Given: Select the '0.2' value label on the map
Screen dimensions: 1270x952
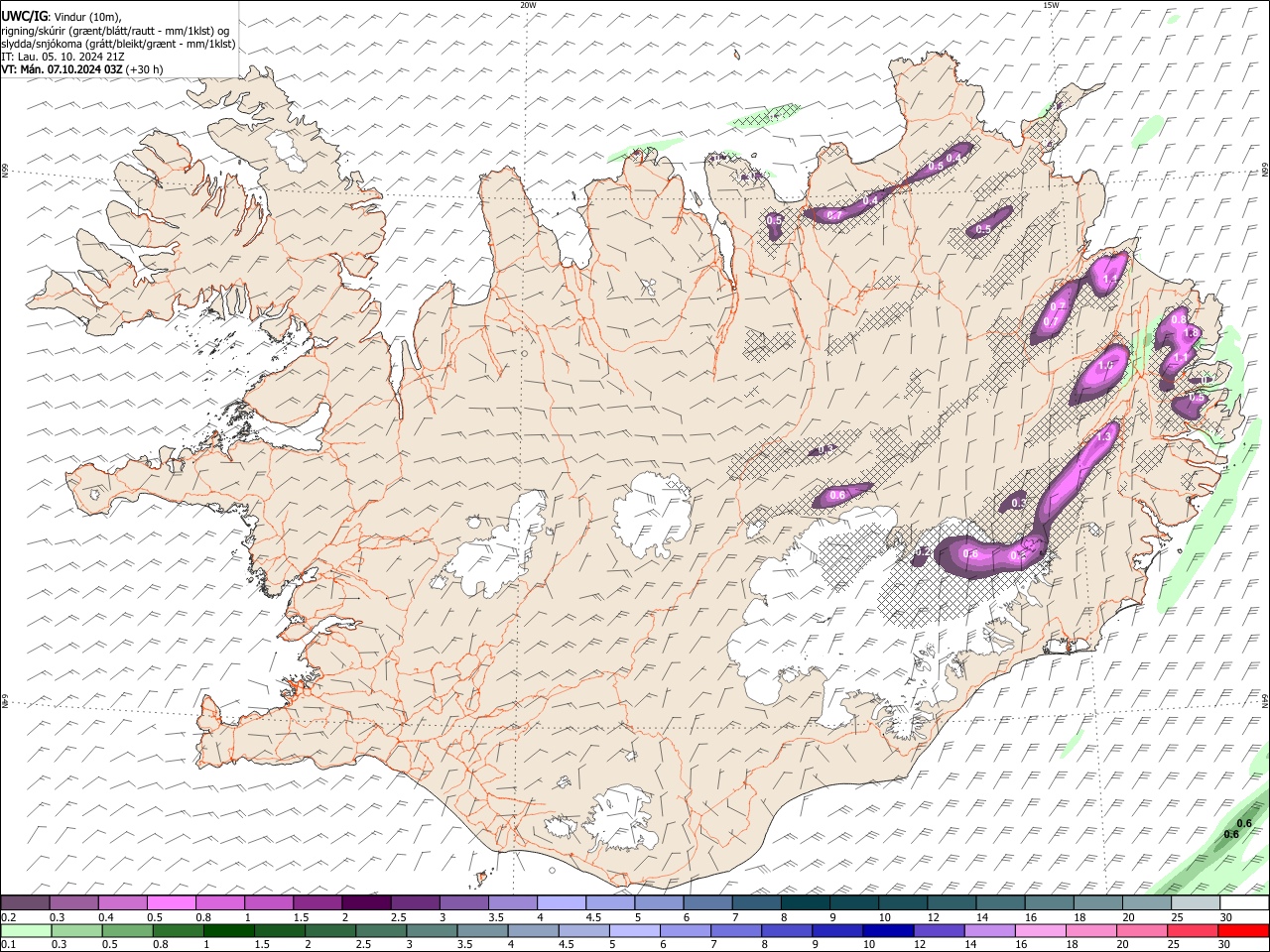Looking at the screenshot, I should (x=923, y=551).
